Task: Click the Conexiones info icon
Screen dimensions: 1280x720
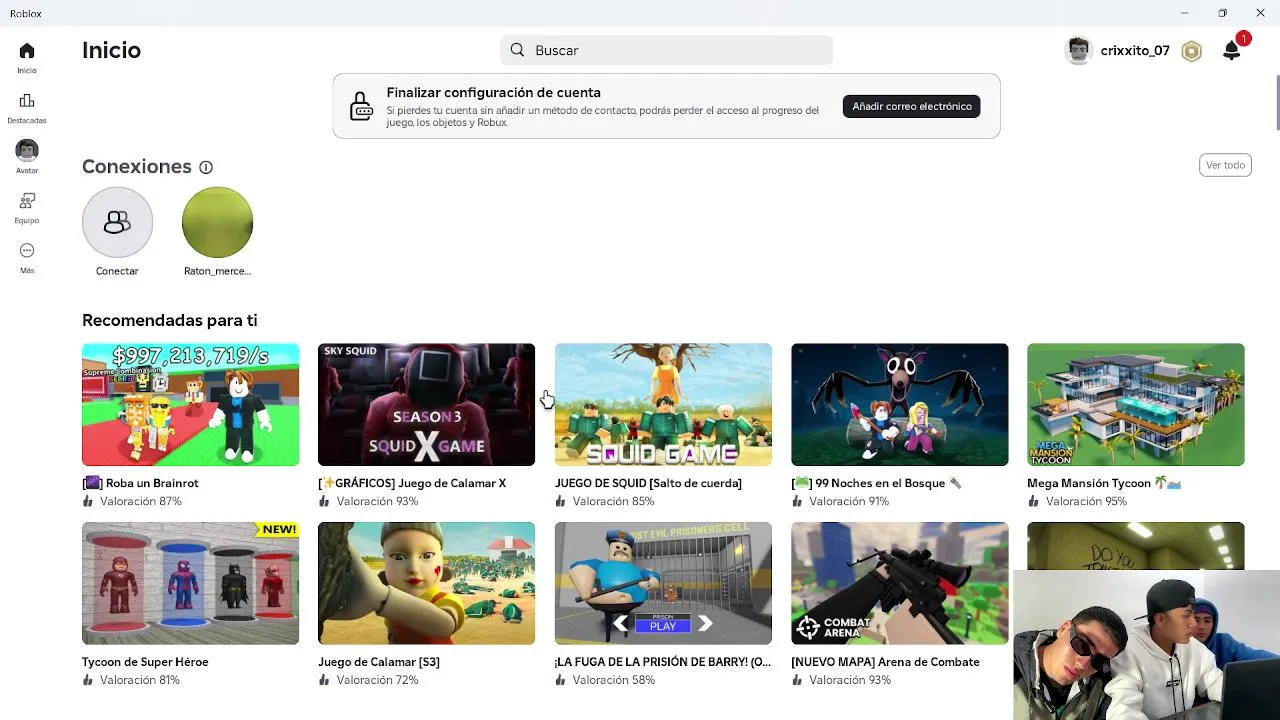Action: coord(206,167)
